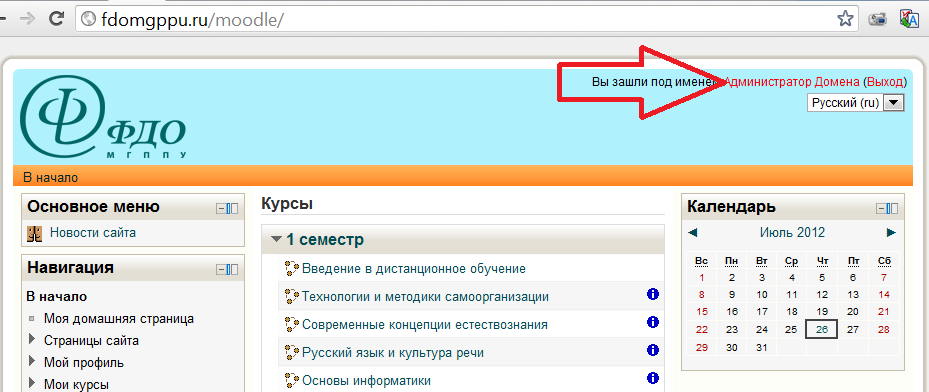Screen dimensions: 929x392
Task: Click the browser forward arrow
Action: tap(28, 18)
